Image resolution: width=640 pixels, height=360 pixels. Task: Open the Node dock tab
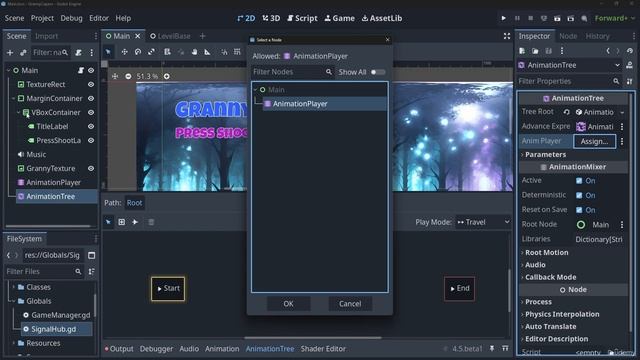pos(568,36)
